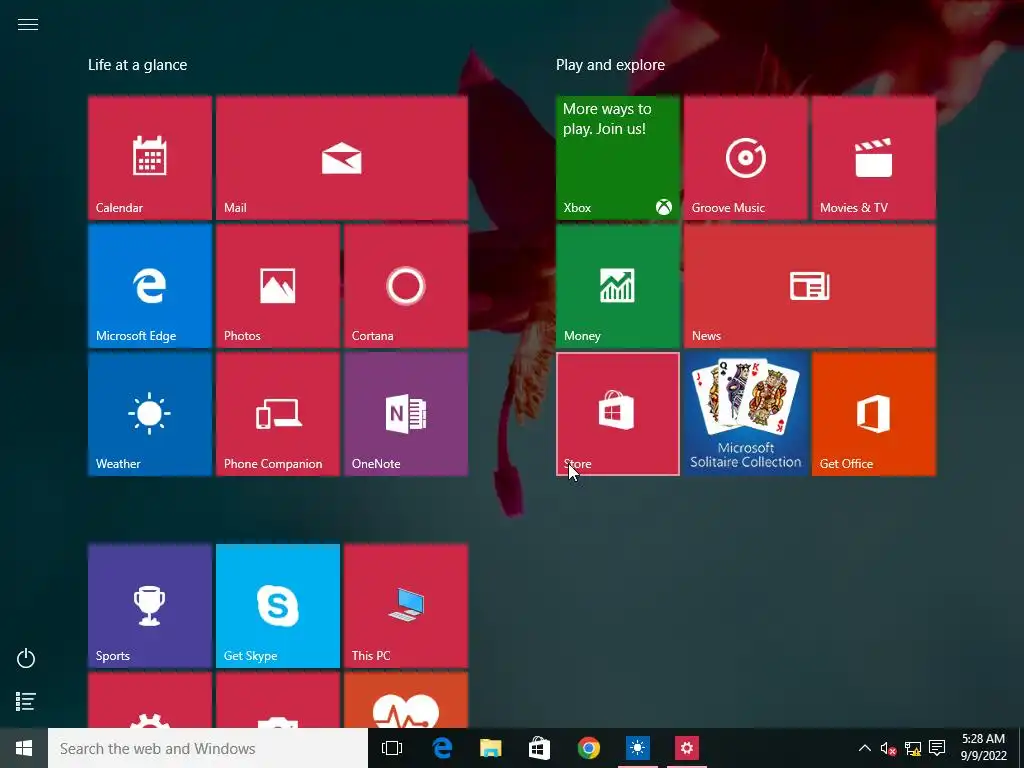
Task: Open the Movies & TV tile
Action: 874,158
